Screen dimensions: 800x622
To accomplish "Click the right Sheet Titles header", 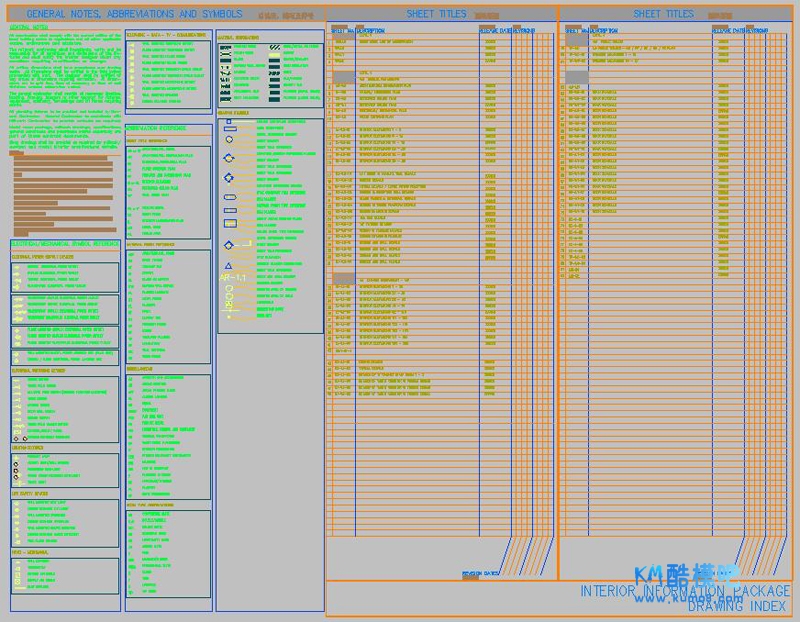I will [x=663, y=14].
